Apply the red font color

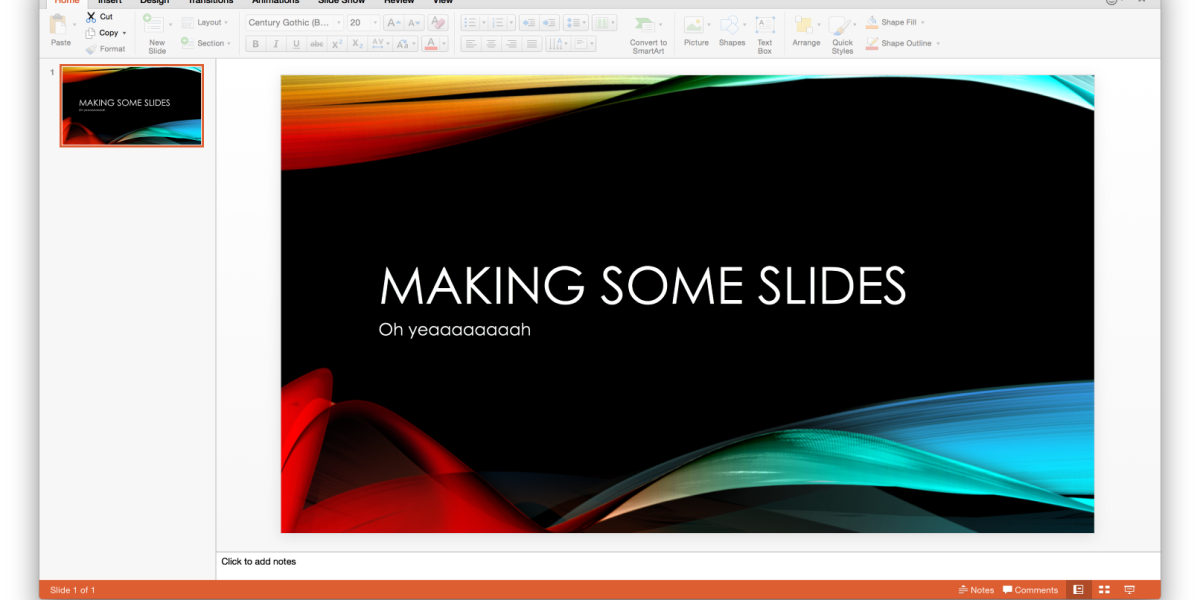click(431, 44)
